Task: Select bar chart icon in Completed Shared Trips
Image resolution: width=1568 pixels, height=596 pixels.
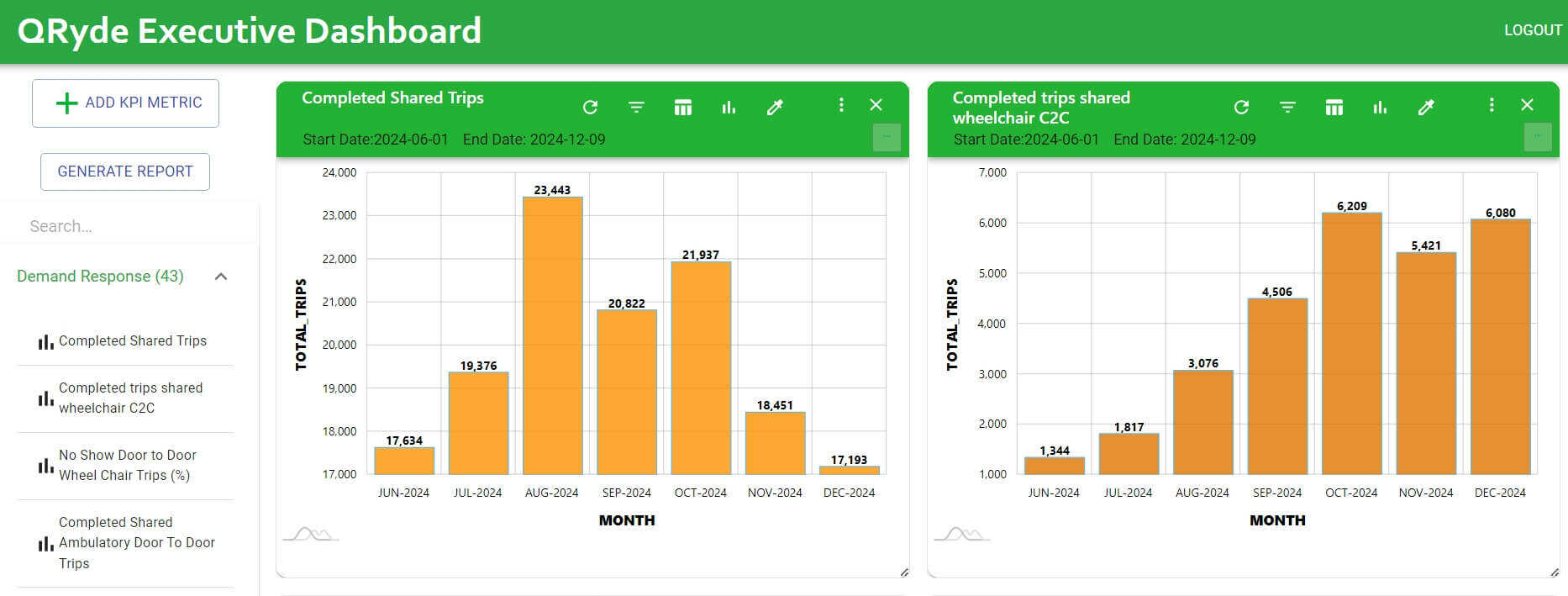Action: click(729, 107)
